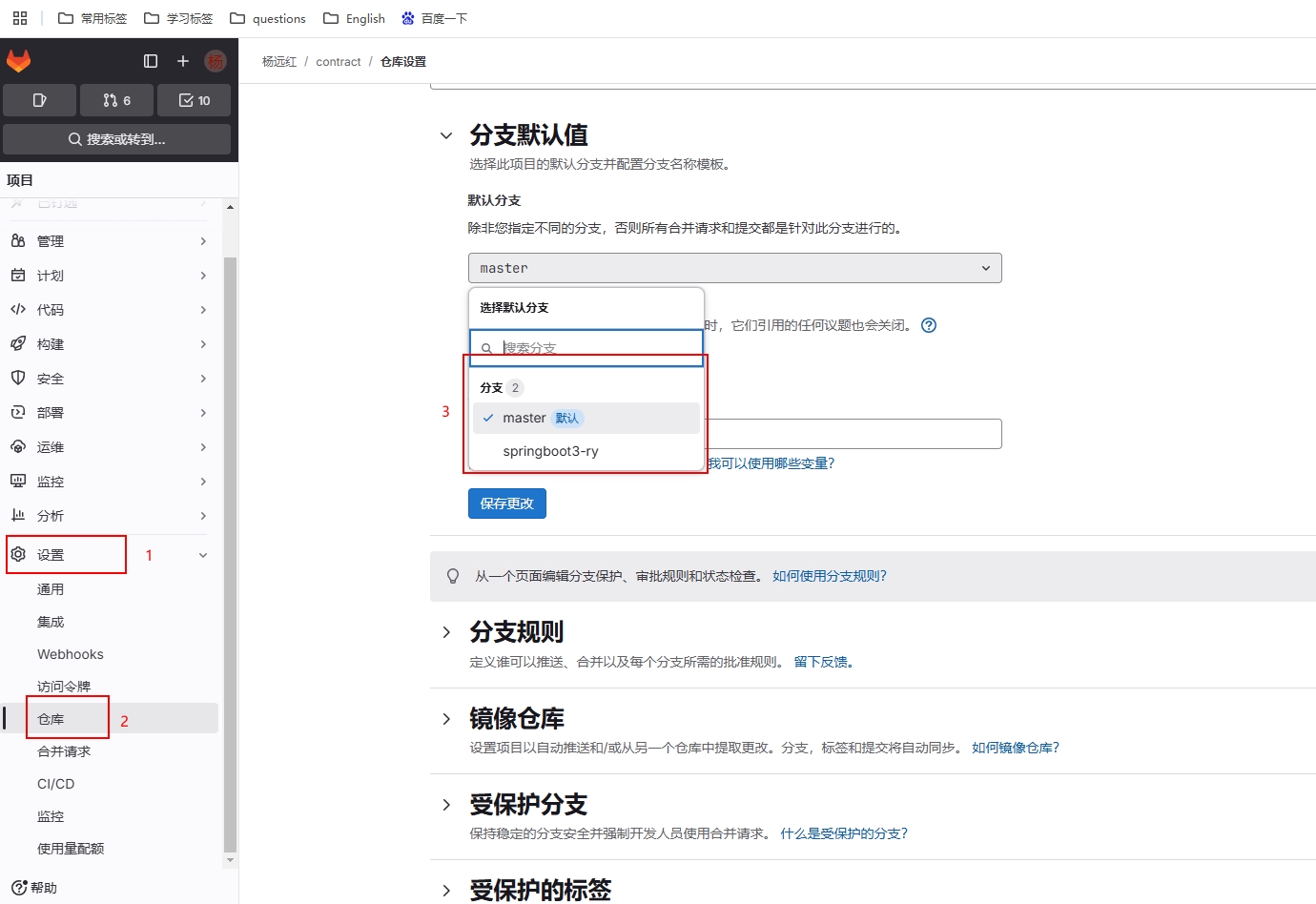Screen dimensions: 1316x904
Task: Open the 学习标签 bookmark folder
Action: coord(178,18)
